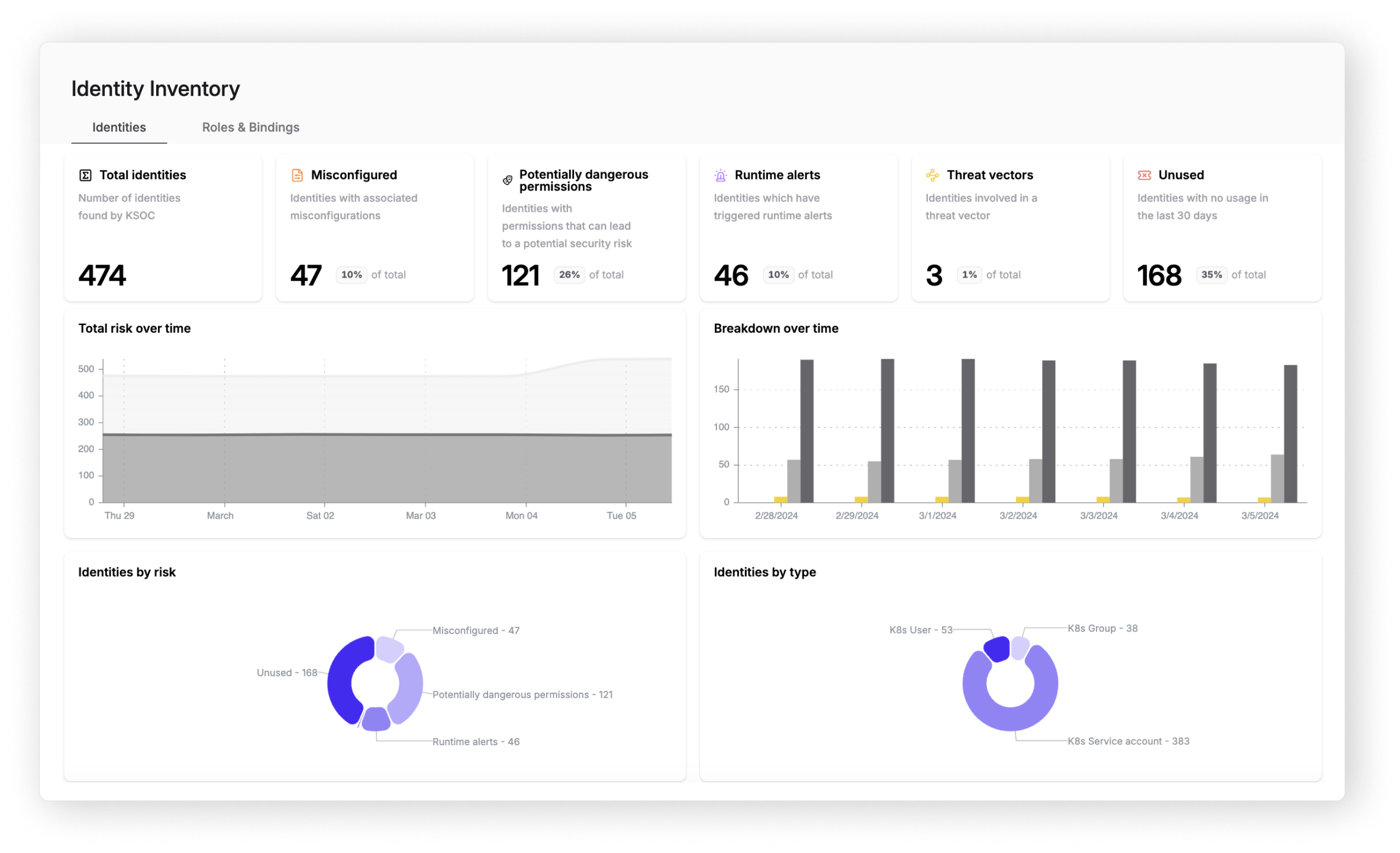Click the 26% of total badge
This screenshot has width=1400, height=853.
coord(569,275)
